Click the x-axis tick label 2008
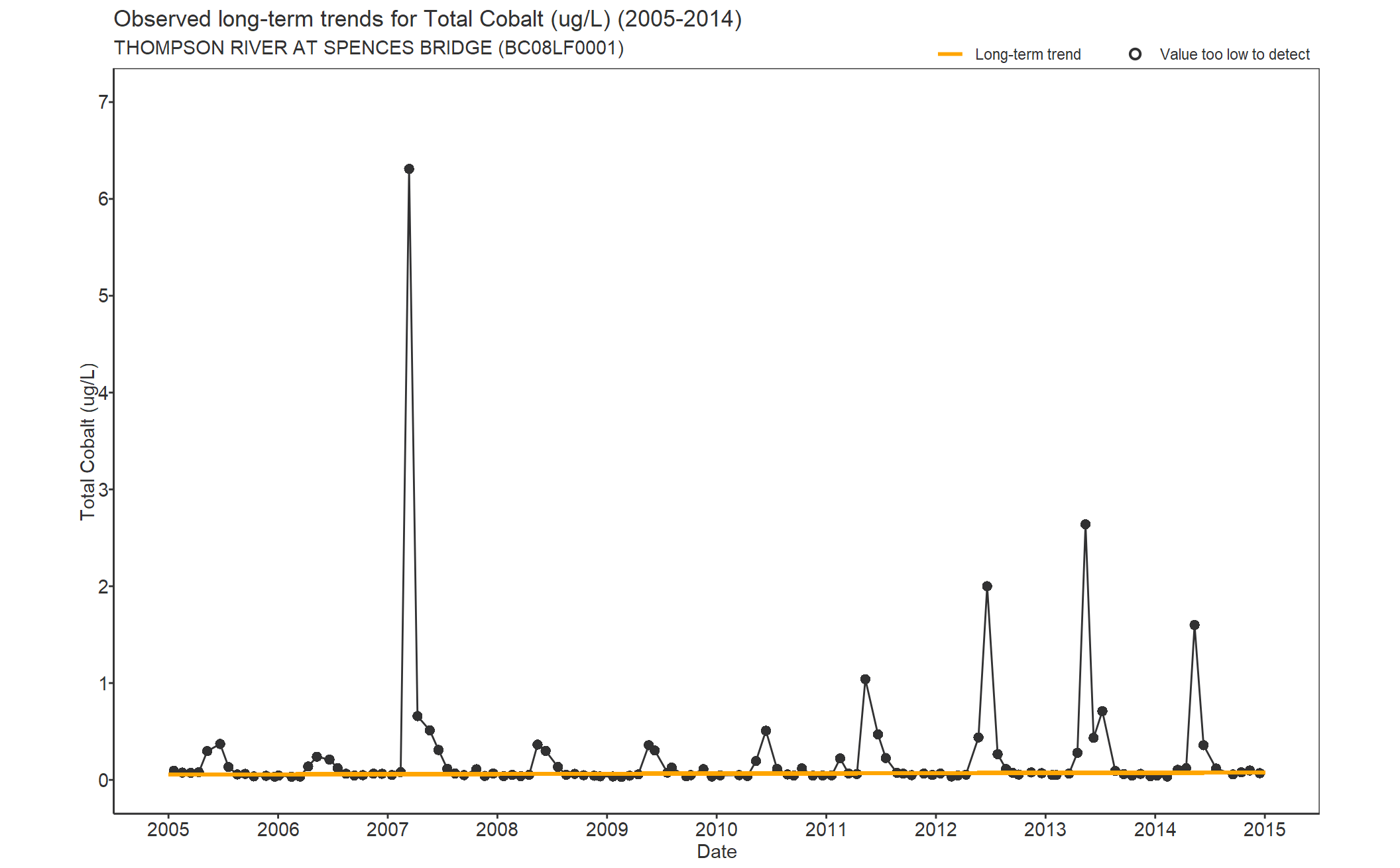The height and width of the screenshot is (868, 1400). coord(497,830)
